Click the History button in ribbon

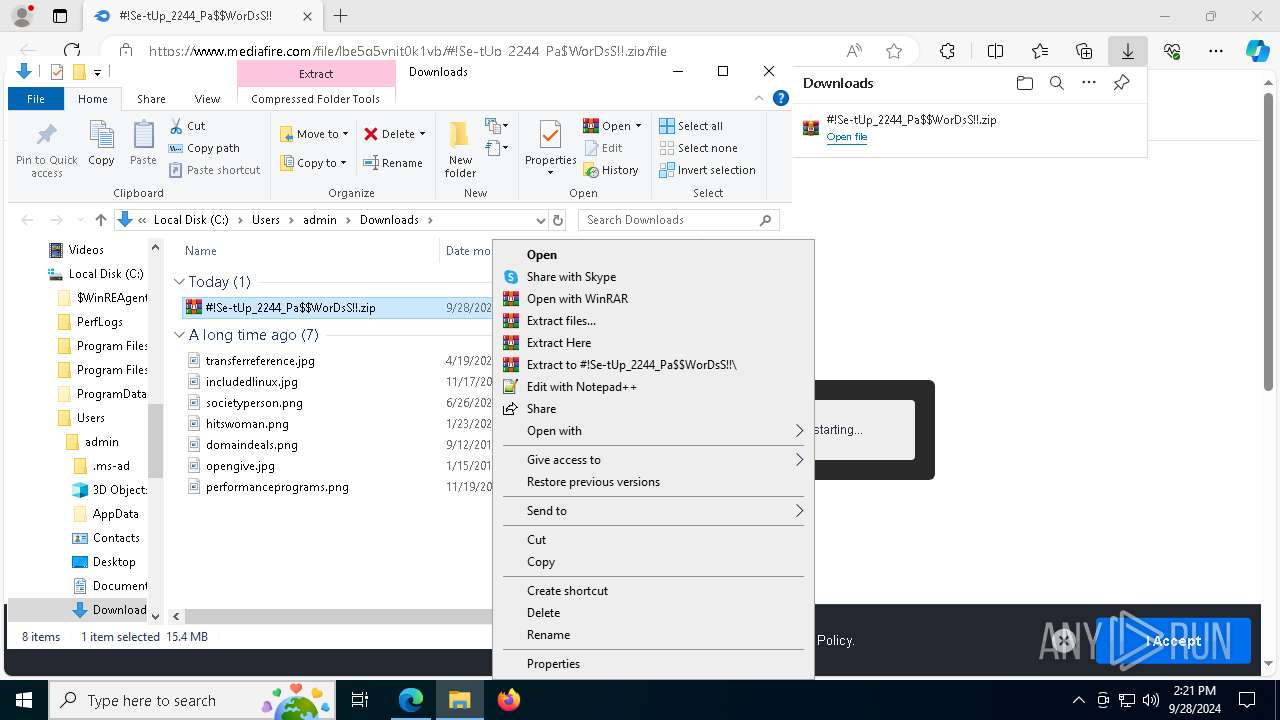click(611, 170)
